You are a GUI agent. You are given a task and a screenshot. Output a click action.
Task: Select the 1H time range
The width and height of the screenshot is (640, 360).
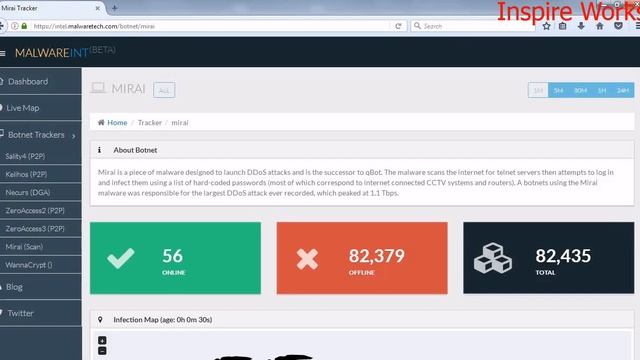[602, 90]
